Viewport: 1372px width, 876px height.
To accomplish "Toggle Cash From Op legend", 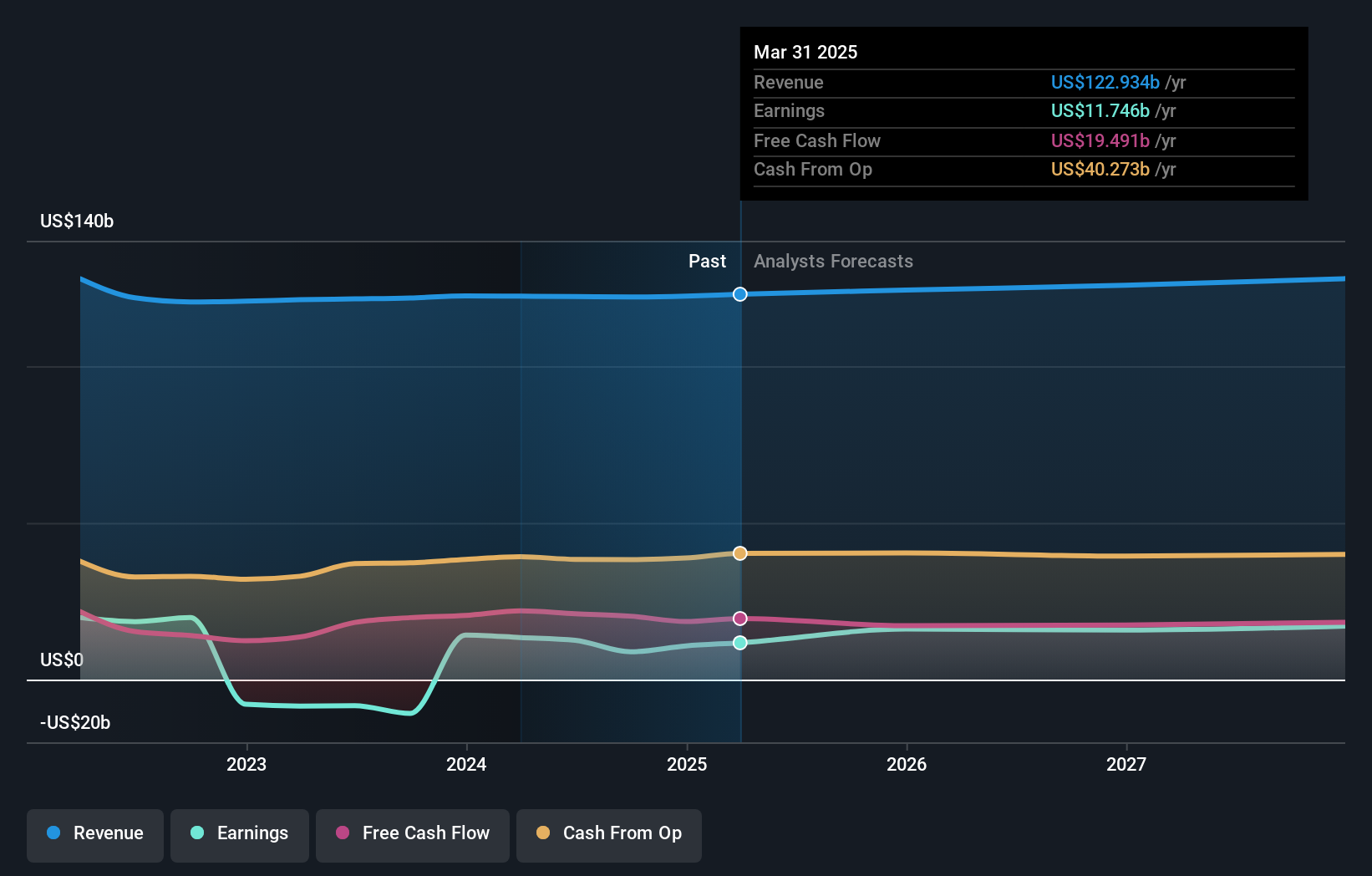I will point(609,835).
